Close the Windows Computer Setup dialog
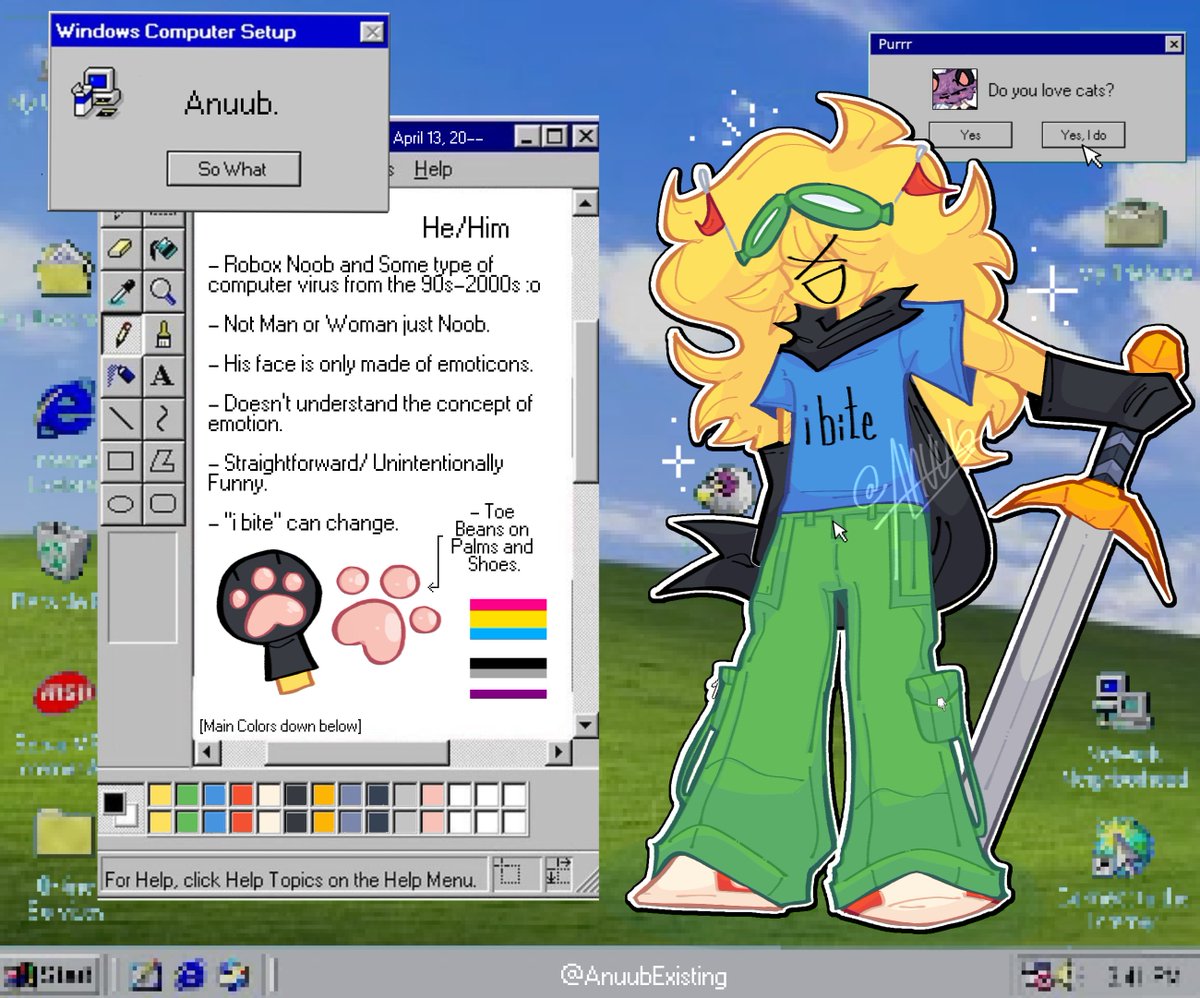 click(x=372, y=32)
